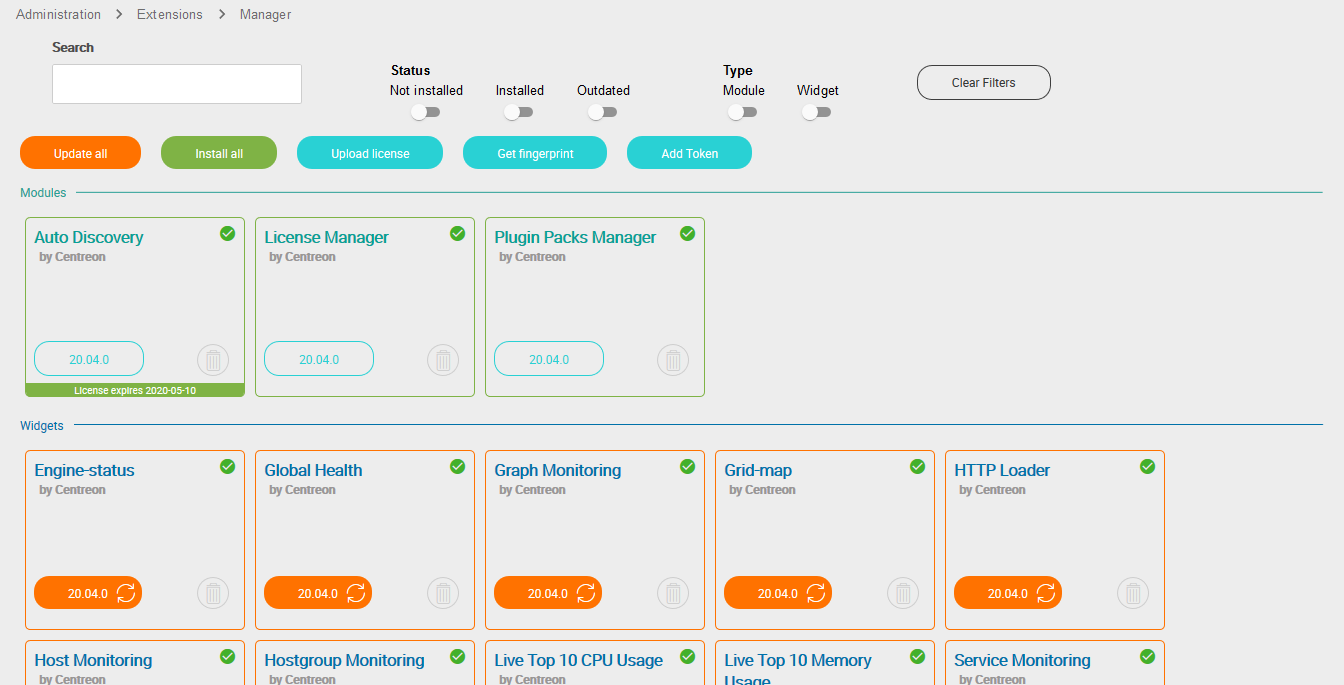Viewport: 1344px width, 685px height.
Task: Open Auto Discovery module title
Action: pos(89,237)
